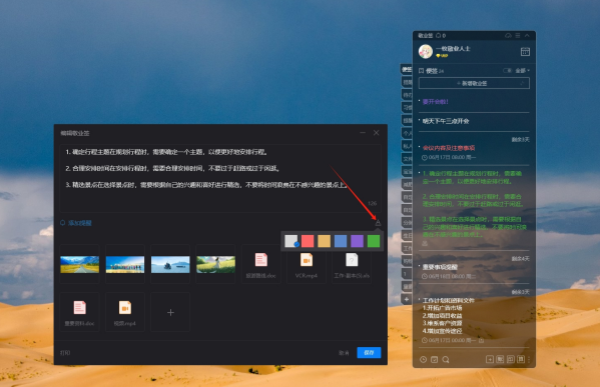Click the 添加提醒 add-reminder link

(x=76, y=223)
